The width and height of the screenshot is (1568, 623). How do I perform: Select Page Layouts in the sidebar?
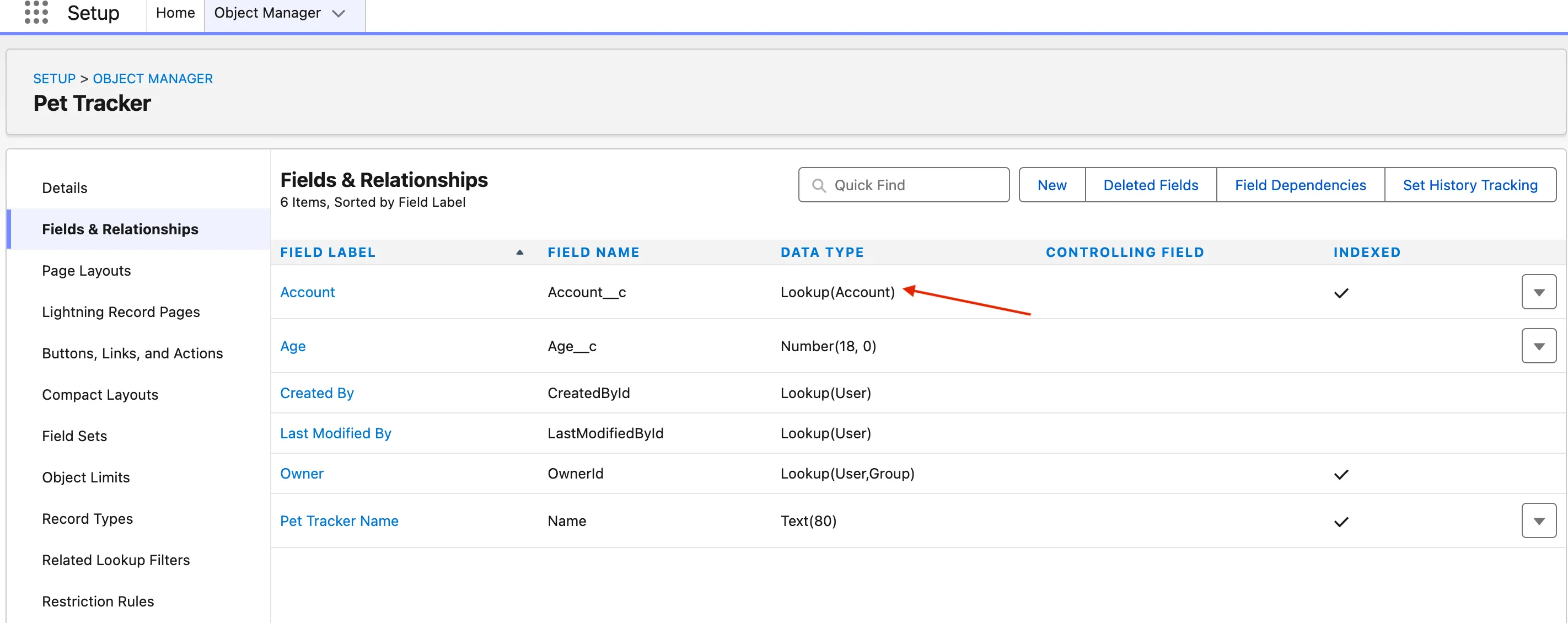[87, 270]
